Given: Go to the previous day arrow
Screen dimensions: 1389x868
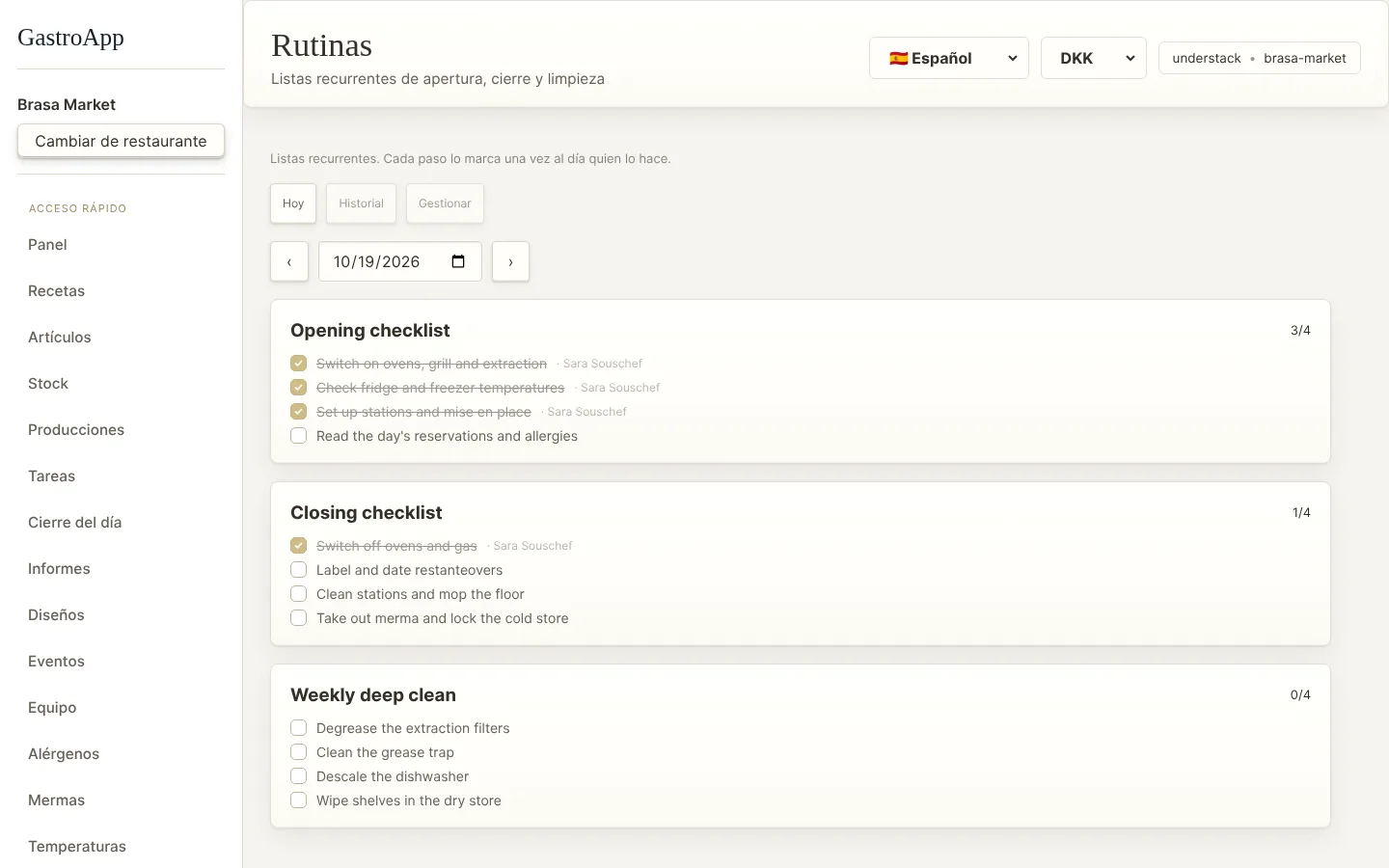Looking at the screenshot, I should (x=289, y=261).
